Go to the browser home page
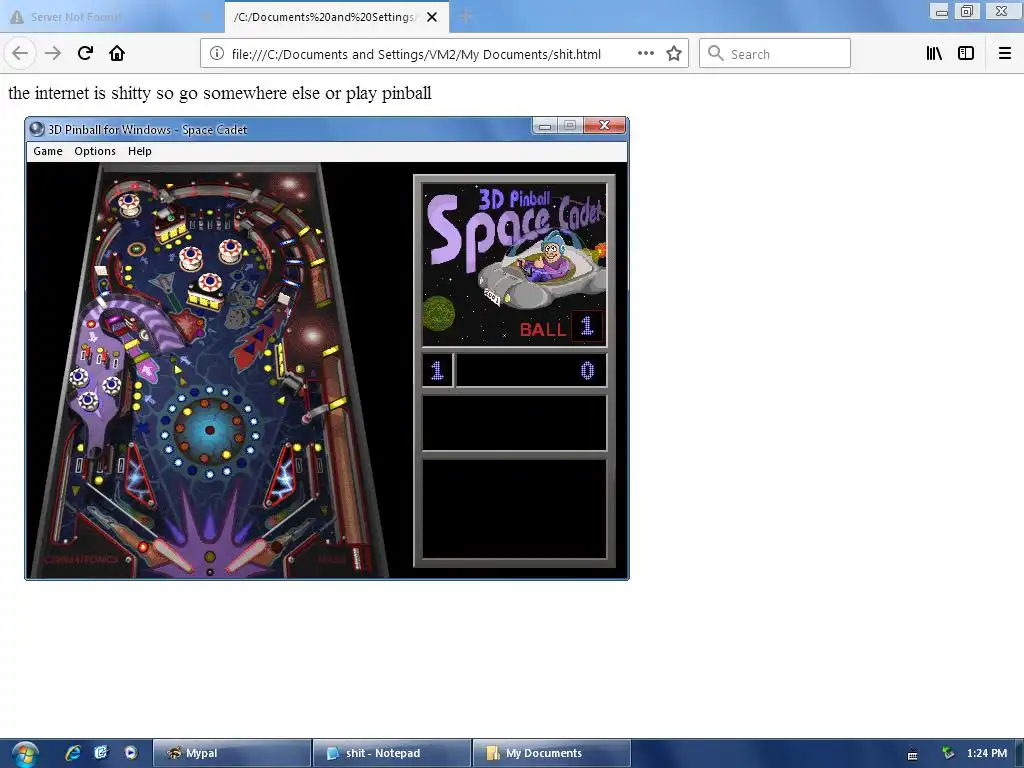1024x768 pixels. coord(117,54)
